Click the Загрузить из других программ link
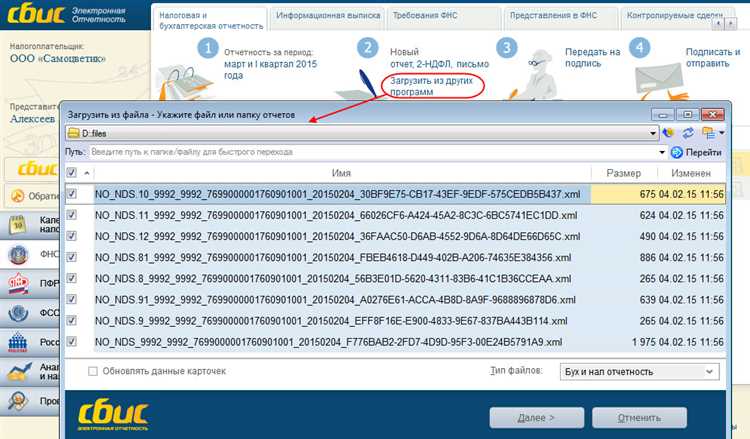This screenshot has width=750, height=439. [x=431, y=86]
